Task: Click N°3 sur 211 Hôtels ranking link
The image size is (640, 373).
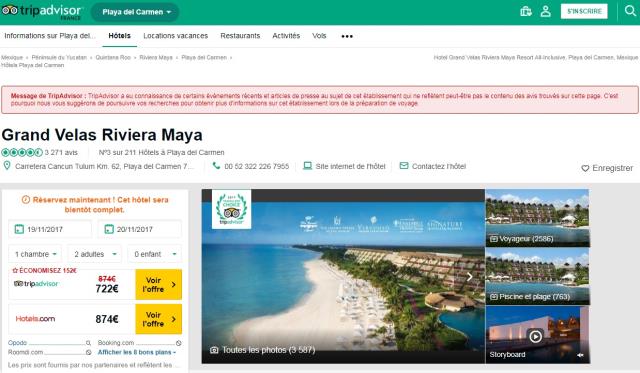Action: (162, 153)
